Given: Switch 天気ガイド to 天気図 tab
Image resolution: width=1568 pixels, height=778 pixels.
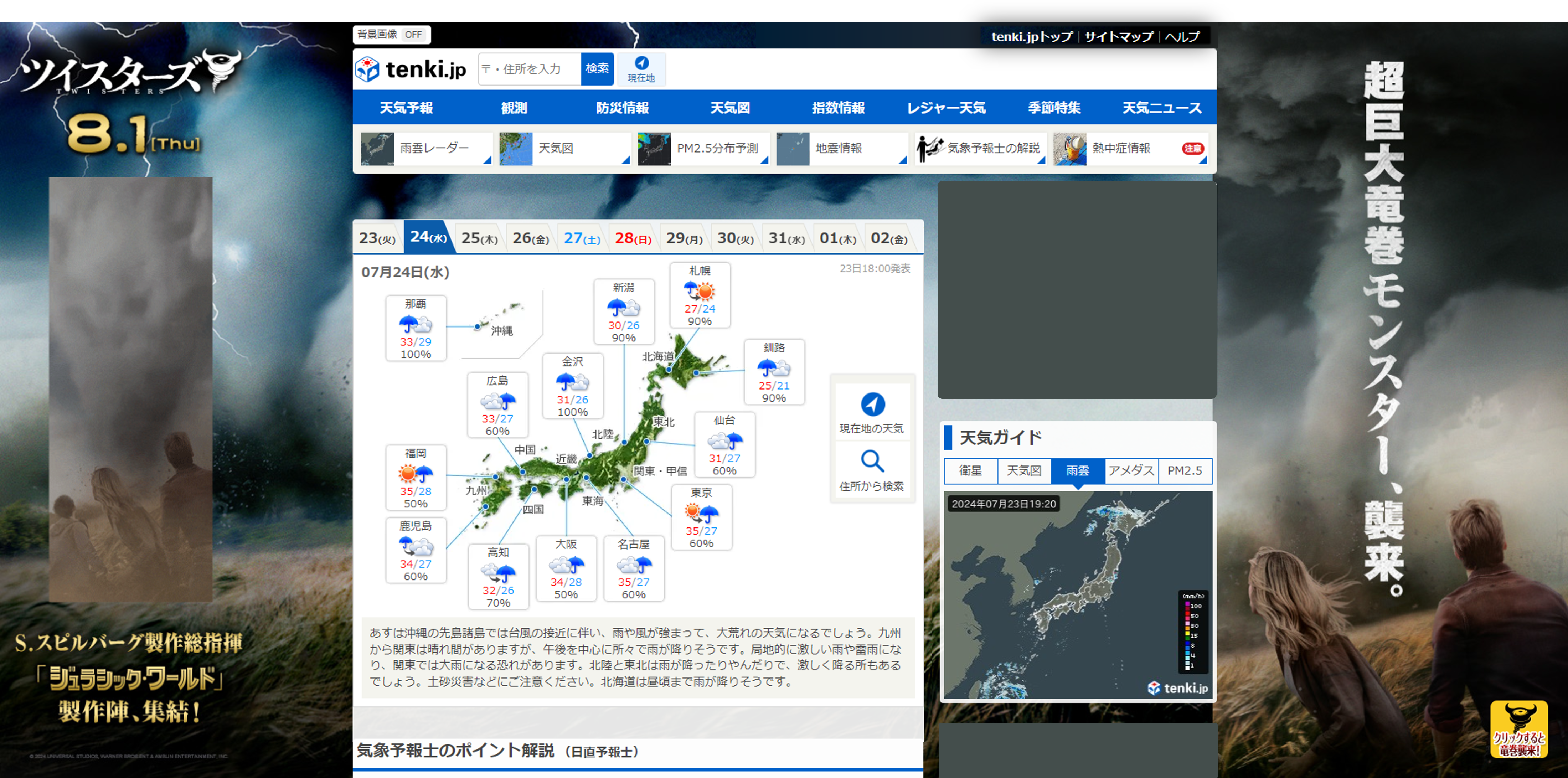Looking at the screenshot, I should coord(1024,470).
